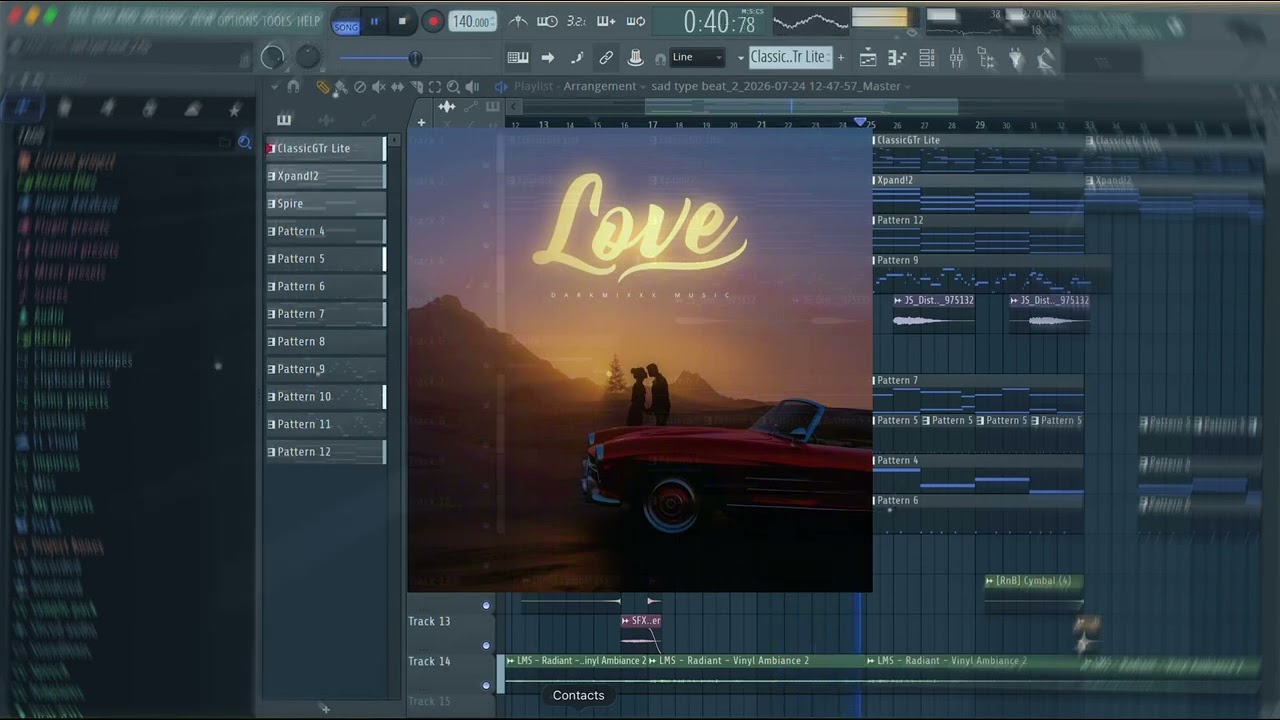Toggle the overdub recording icon
The width and height of the screenshot is (1280, 720).
606,21
